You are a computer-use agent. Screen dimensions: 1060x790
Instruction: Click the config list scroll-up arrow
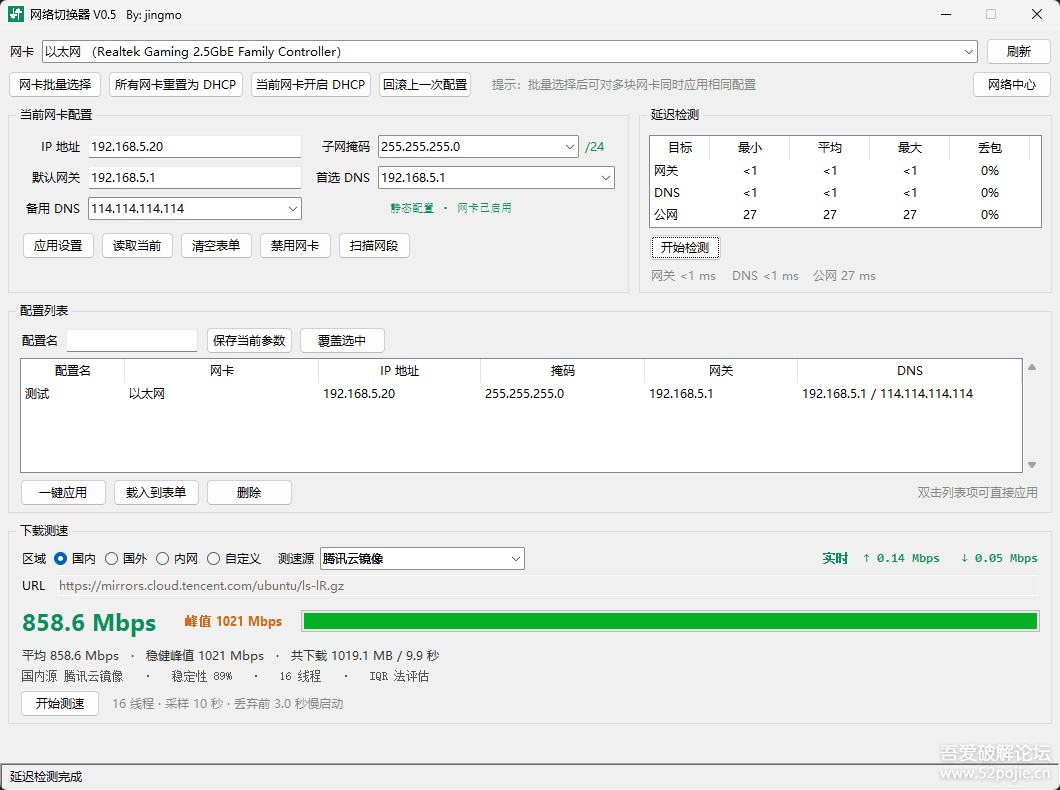pyautogui.click(x=1032, y=367)
